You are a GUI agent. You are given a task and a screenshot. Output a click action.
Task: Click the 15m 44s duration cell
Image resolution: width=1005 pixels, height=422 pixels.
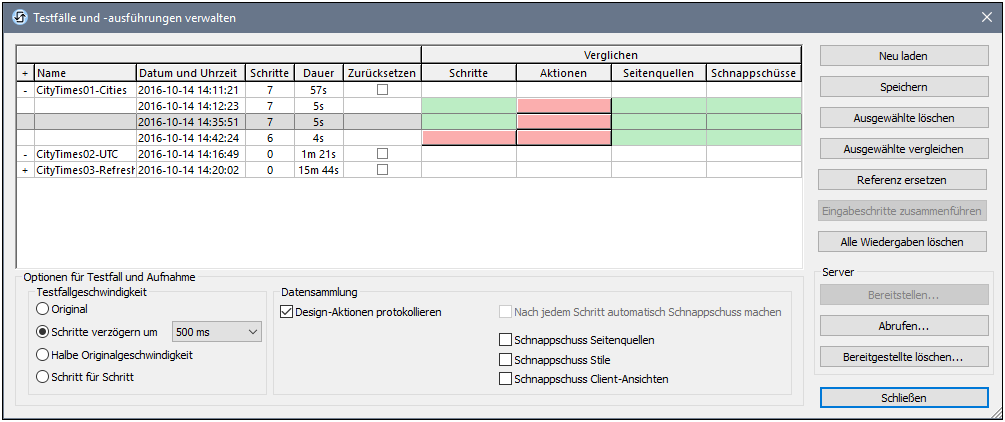coord(319,169)
